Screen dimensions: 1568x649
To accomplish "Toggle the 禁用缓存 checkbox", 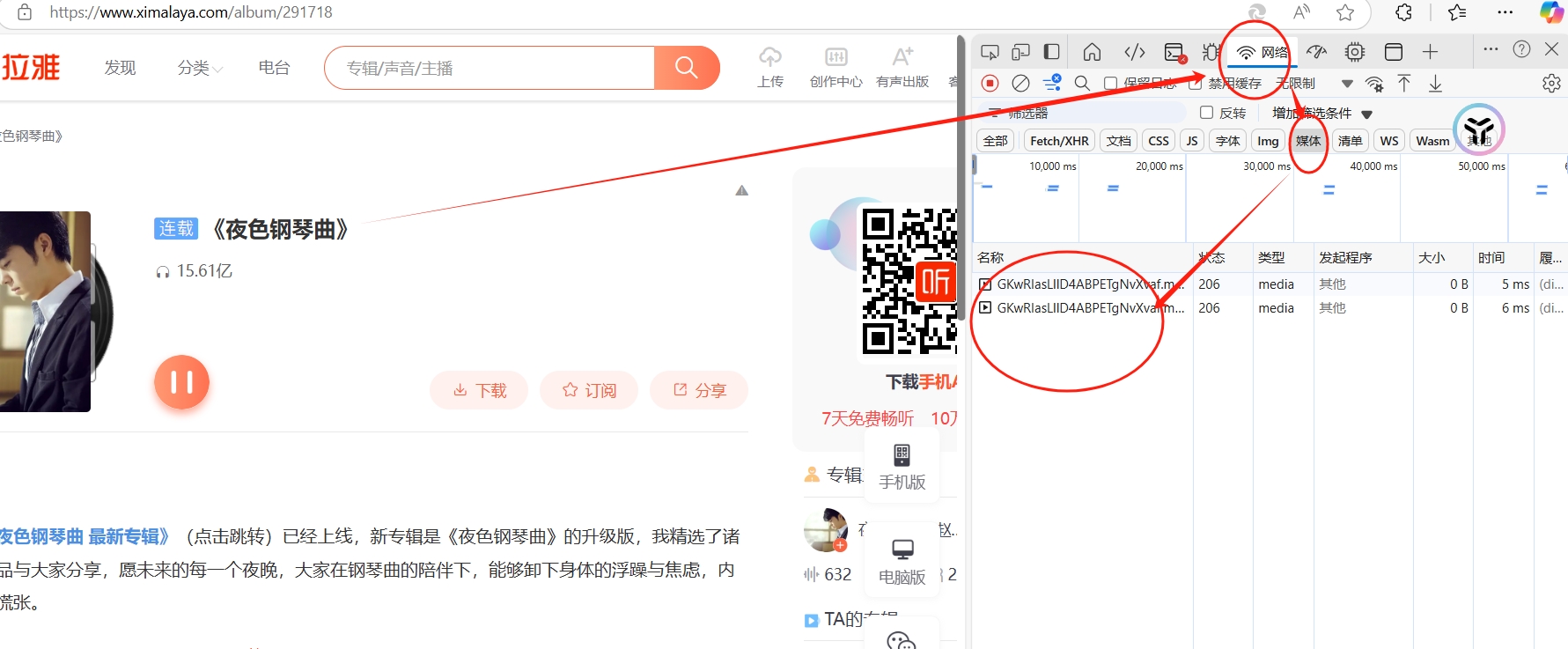I will pos(1195,83).
